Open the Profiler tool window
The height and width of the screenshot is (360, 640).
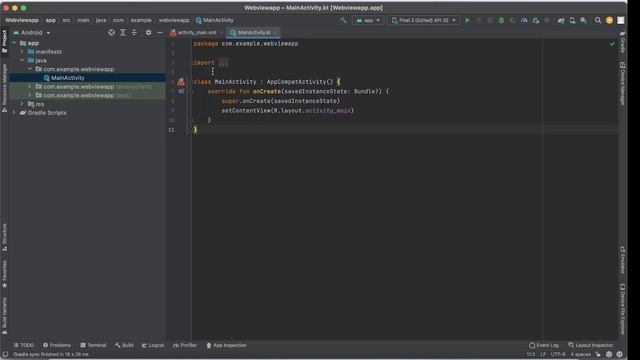click(x=184, y=345)
